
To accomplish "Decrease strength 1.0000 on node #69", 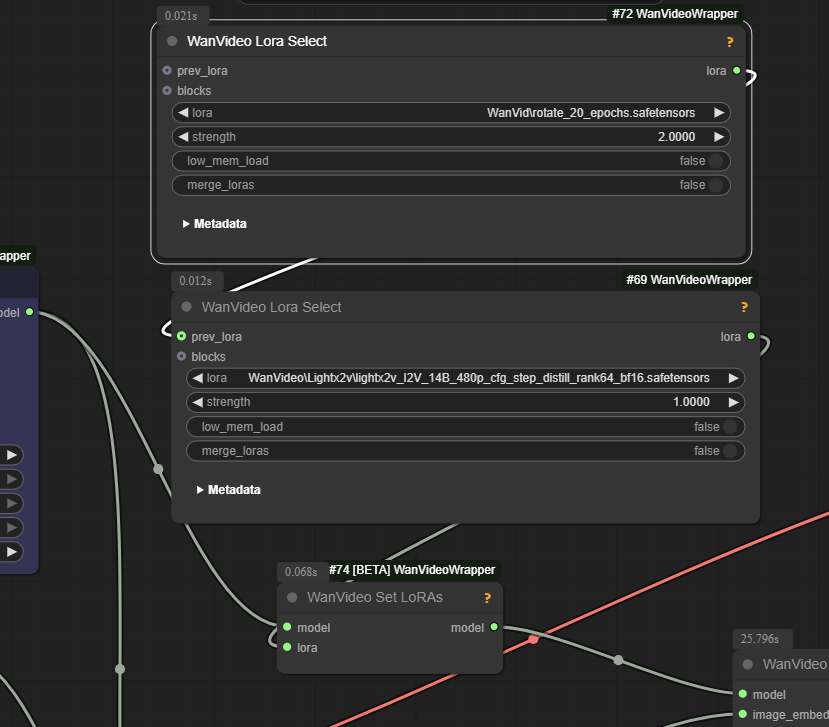I will click(x=198, y=402).
